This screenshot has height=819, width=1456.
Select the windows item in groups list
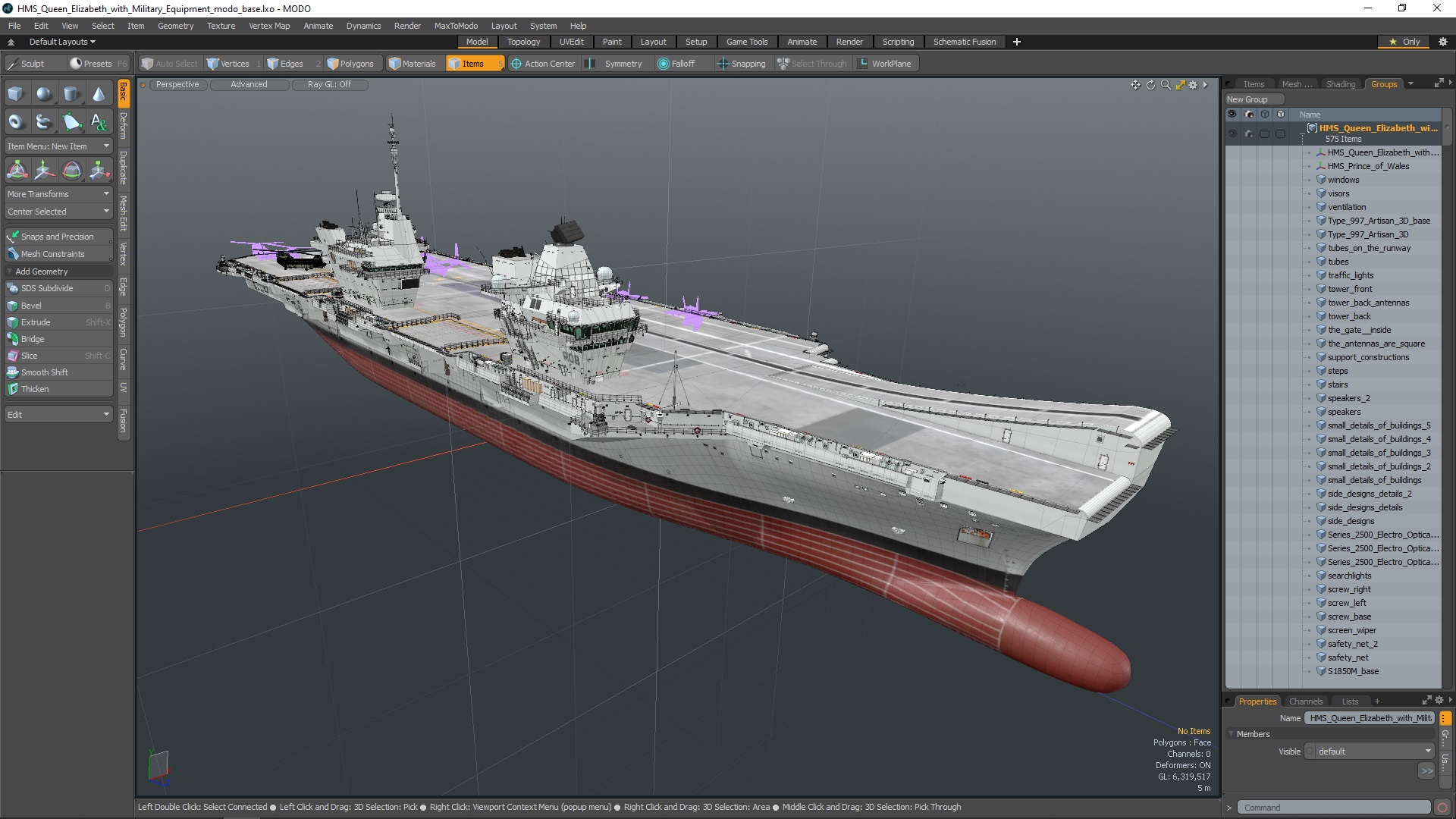[1343, 180]
